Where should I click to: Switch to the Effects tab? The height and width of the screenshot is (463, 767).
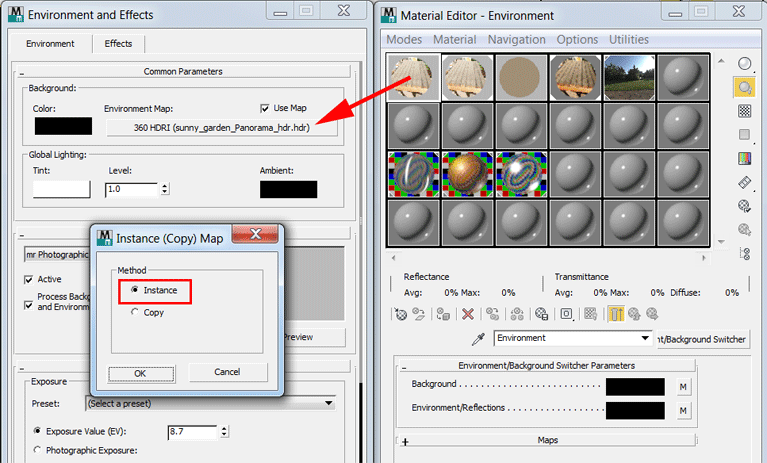[x=118, y=44]
